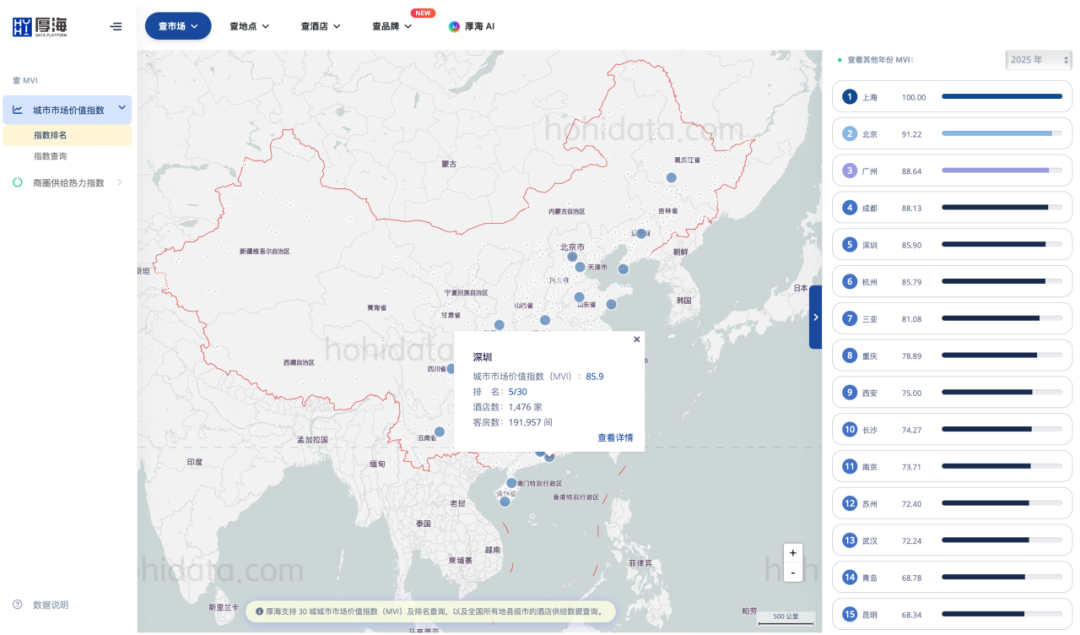Click the map marker at 北京市
This screenshot has height=635, width=1080.
(572, 257)
